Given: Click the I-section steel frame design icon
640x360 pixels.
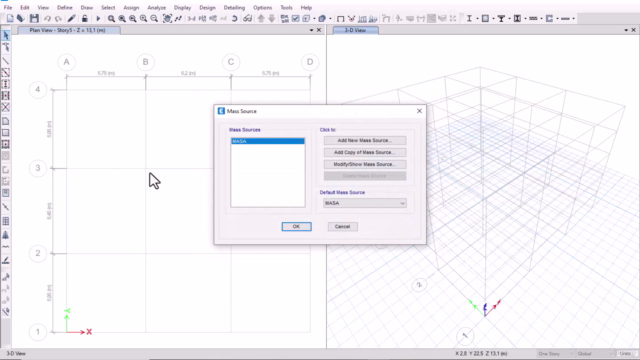Looking at the screenshot, I should tap(469, 18).
